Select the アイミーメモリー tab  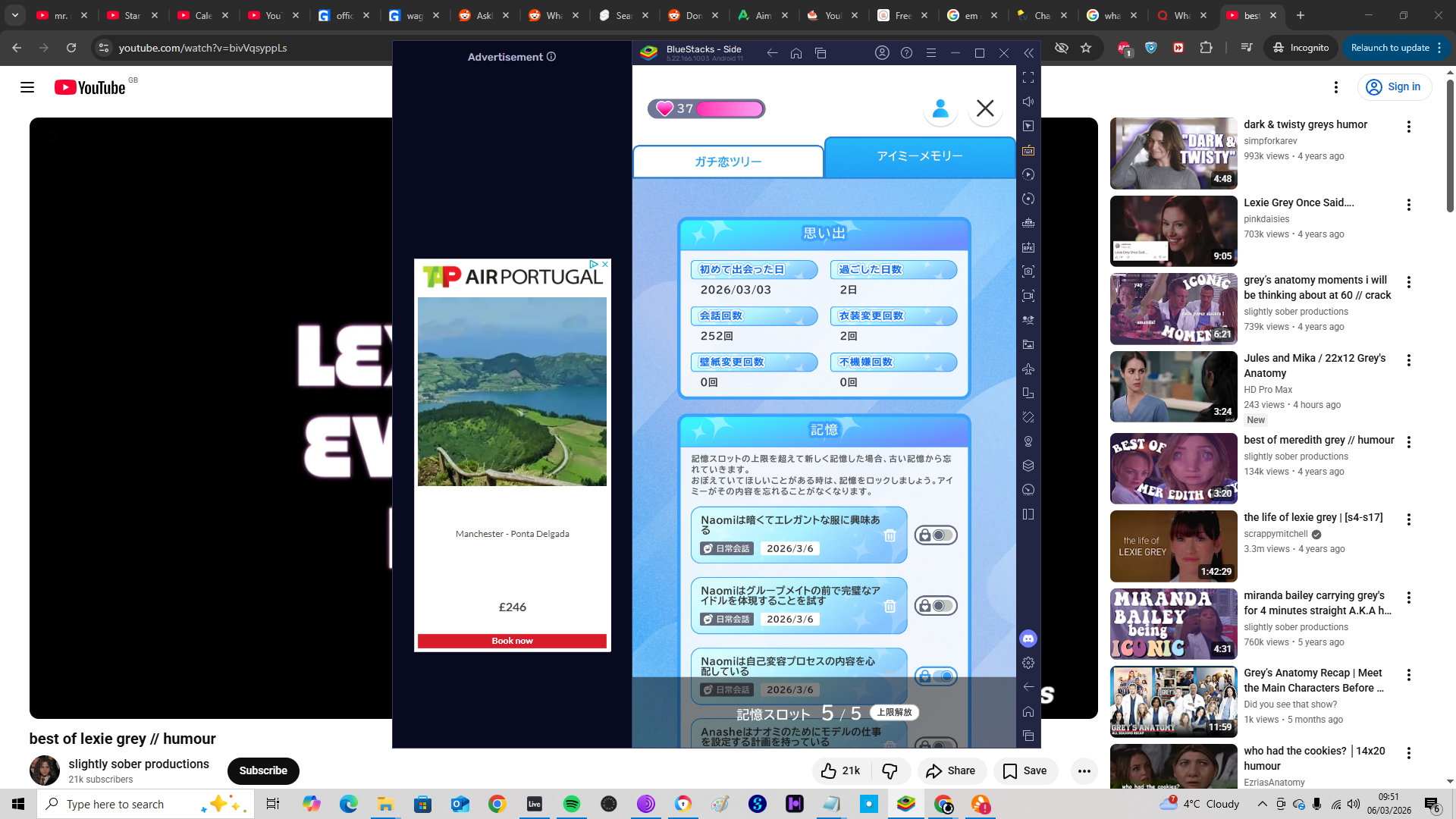click(919, 156)
